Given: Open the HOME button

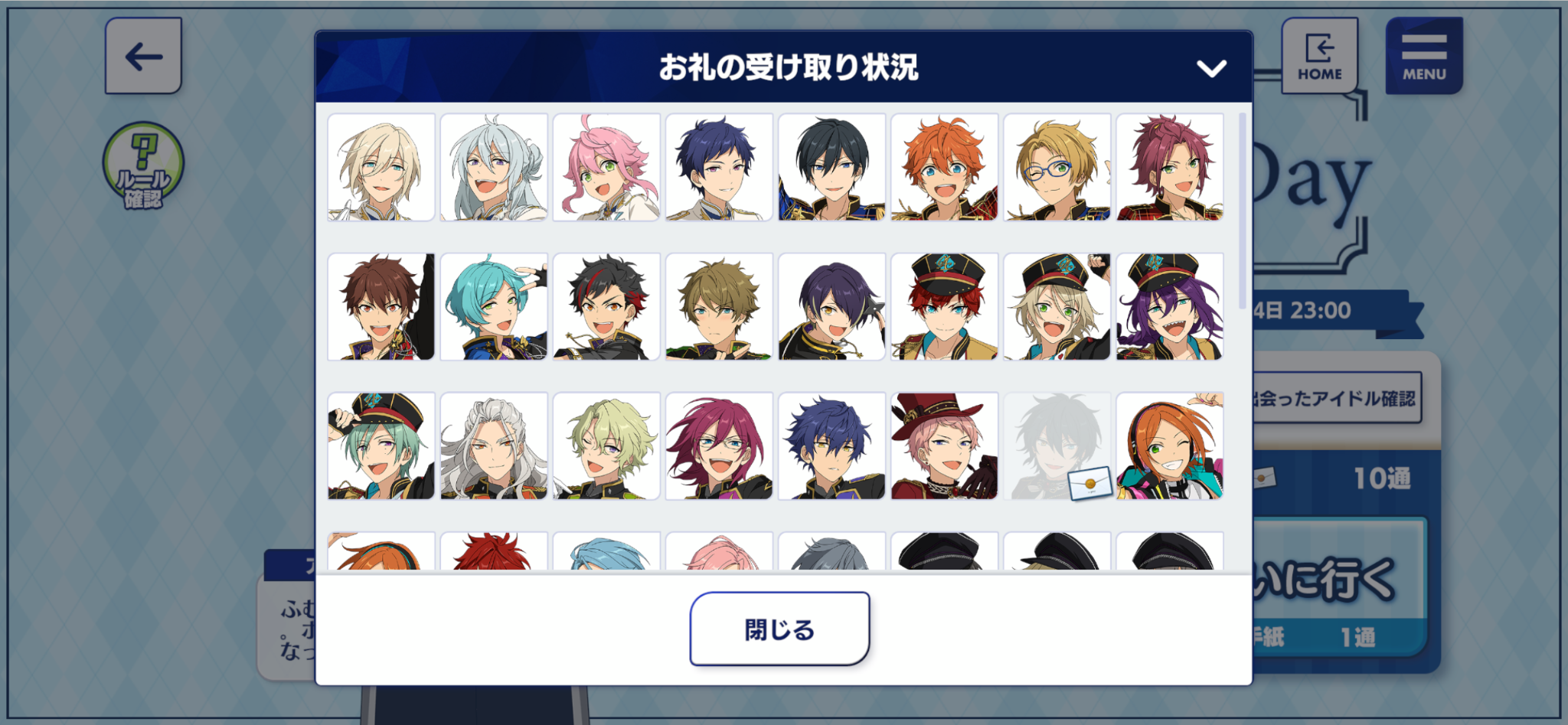Looking at the screenshot, I should pos(1320,56).
